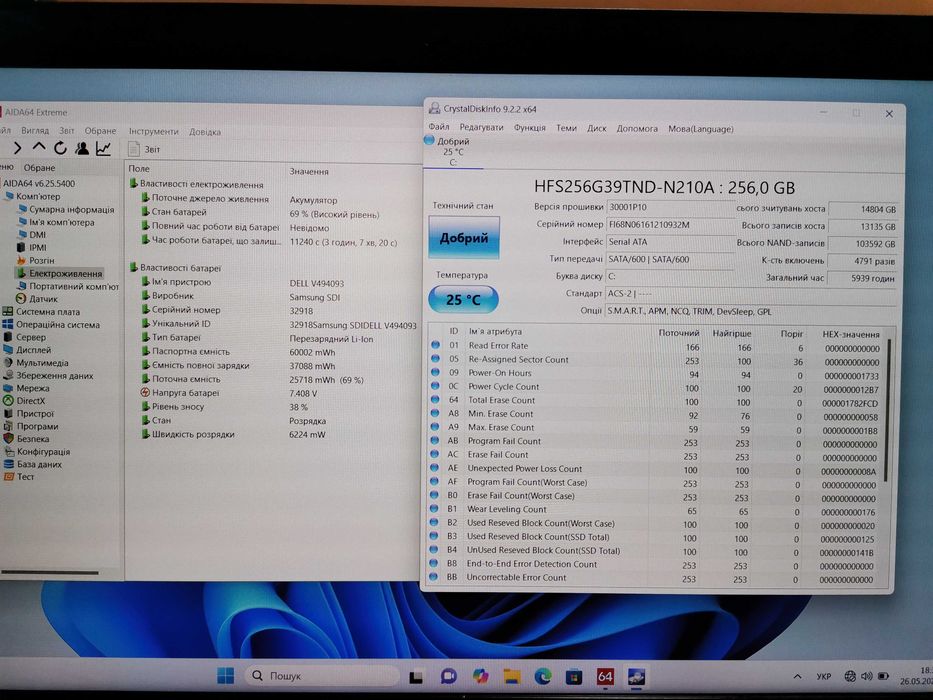Open the Вигляд menu in AIDA64

(35, 130)
